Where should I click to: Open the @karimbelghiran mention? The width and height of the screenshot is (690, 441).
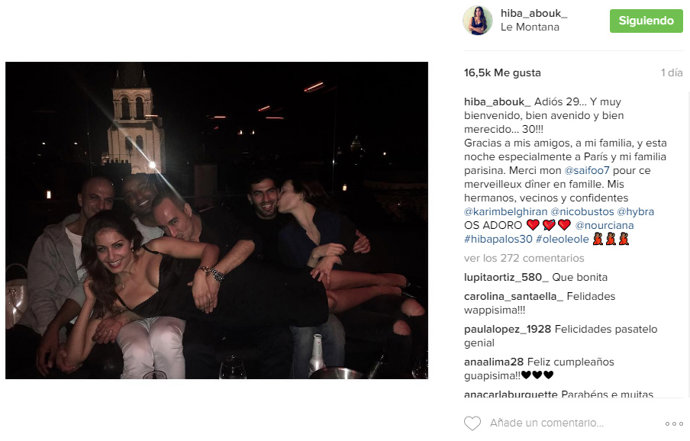506,211
